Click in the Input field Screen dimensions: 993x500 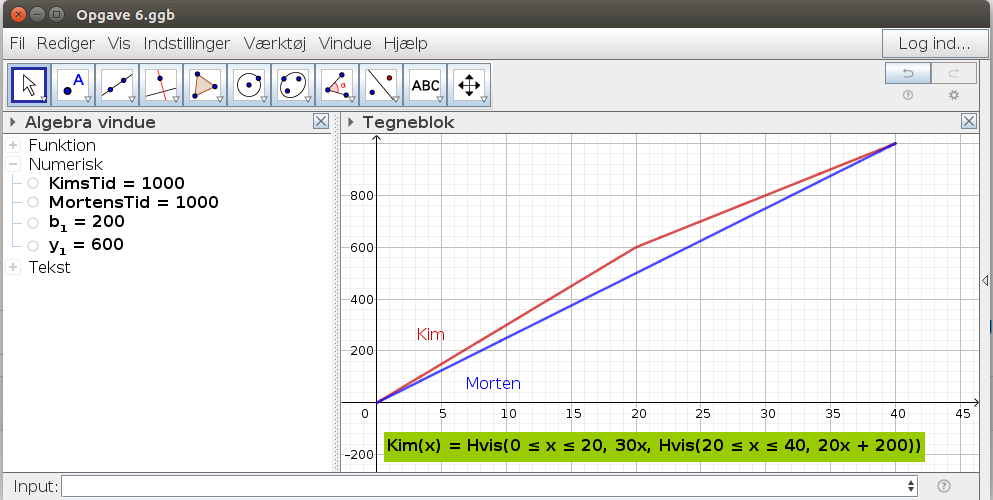click(x=484, y=486)
